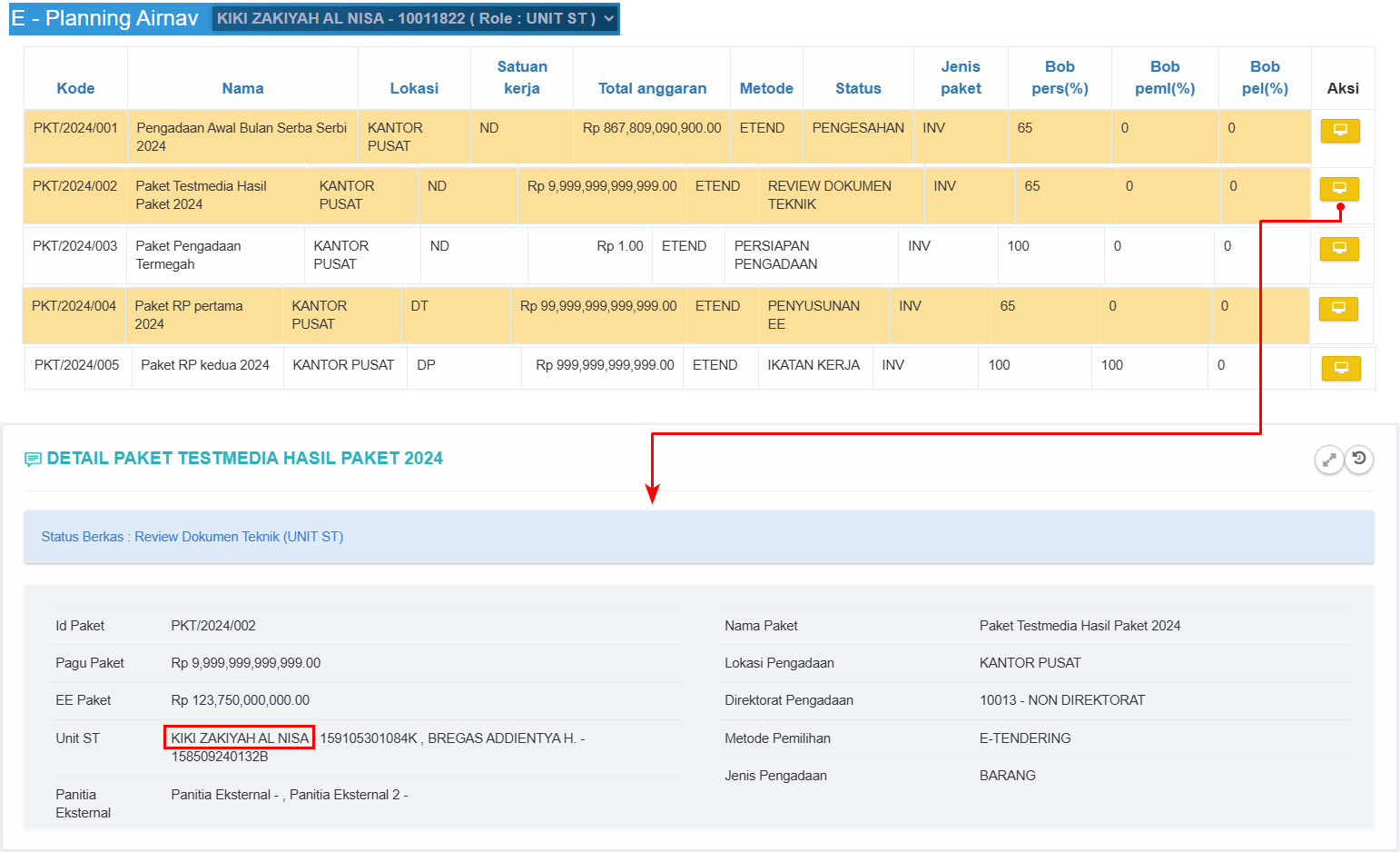Select row Paket RP kedua 2024
1400x852 pixels.
click(205, 365)
